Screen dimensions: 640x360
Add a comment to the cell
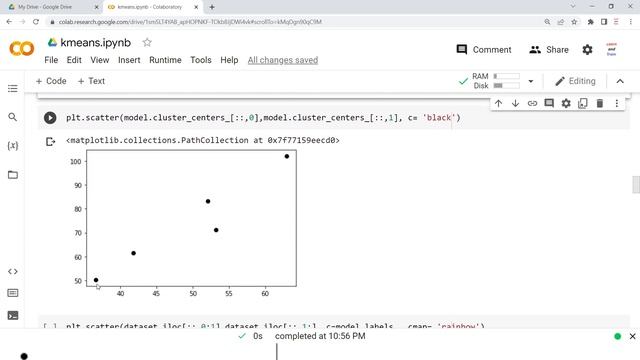point(549,103)
